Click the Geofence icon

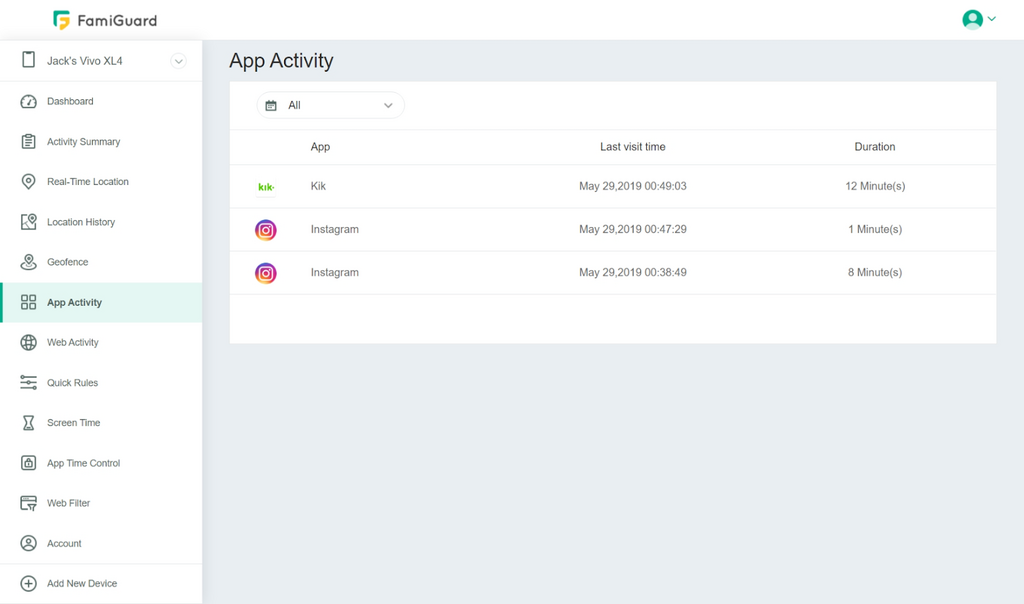[x=28, y=262]
